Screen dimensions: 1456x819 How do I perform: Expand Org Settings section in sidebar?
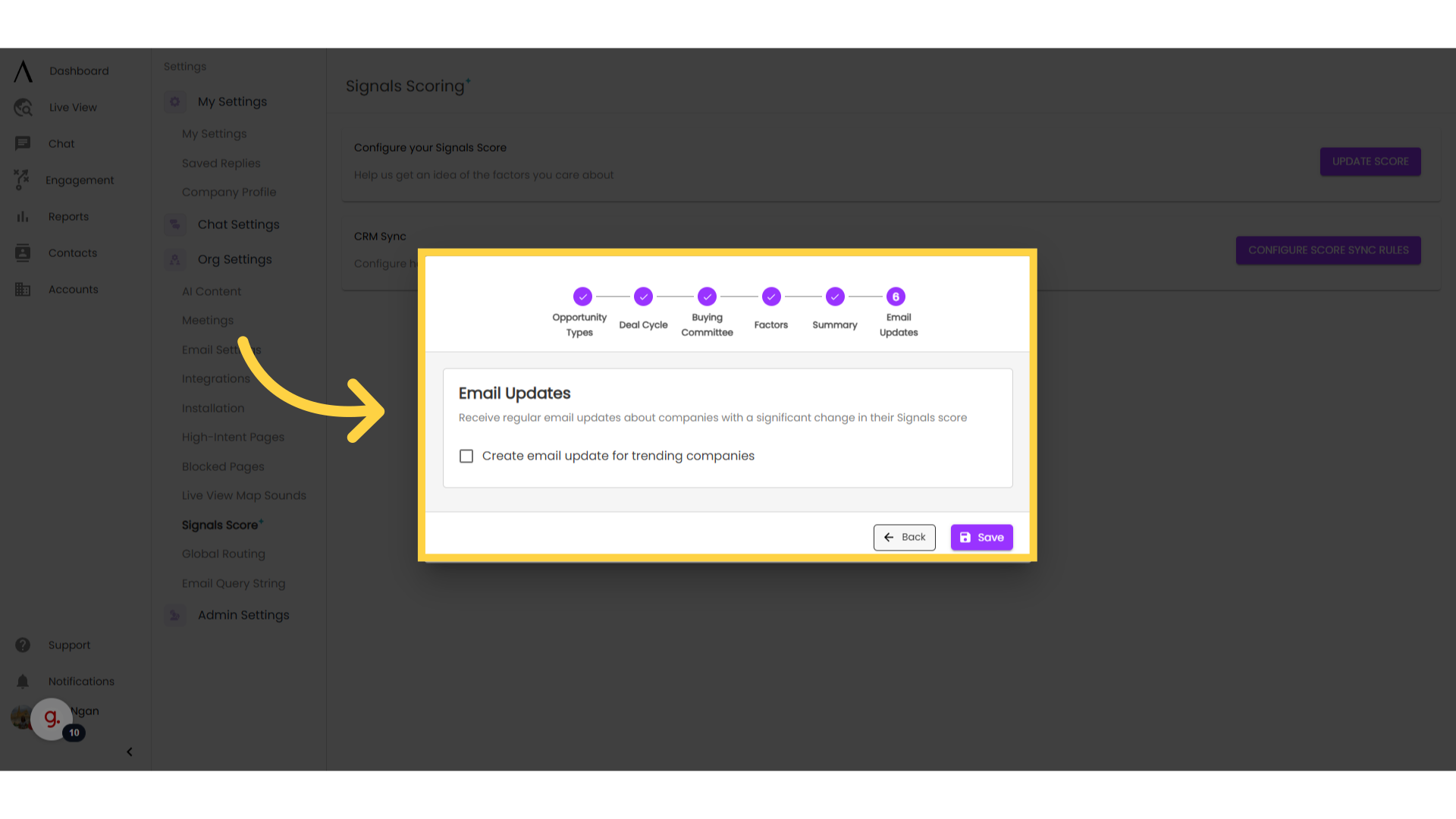(x=234, y=259)
